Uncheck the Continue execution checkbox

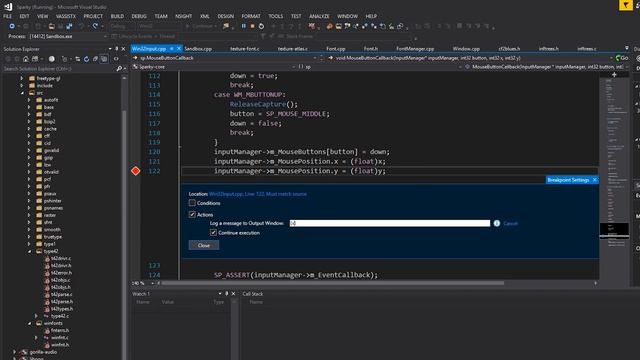tap(213, 232)
